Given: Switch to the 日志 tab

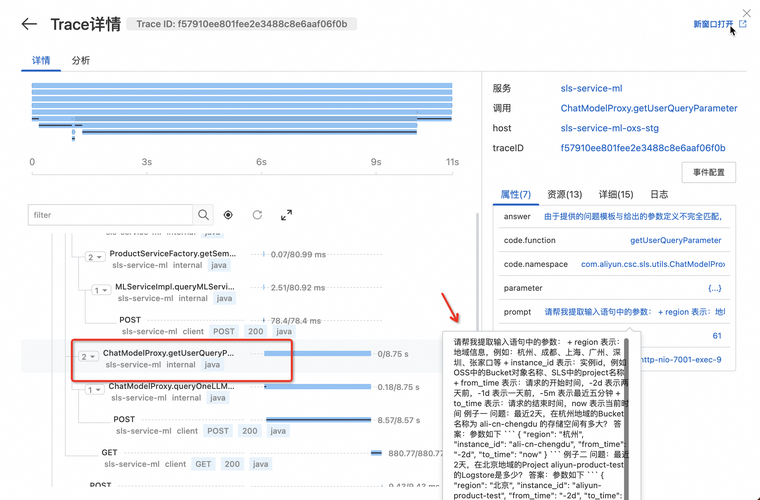Looking at the screenshot, I should click(659, 194).
